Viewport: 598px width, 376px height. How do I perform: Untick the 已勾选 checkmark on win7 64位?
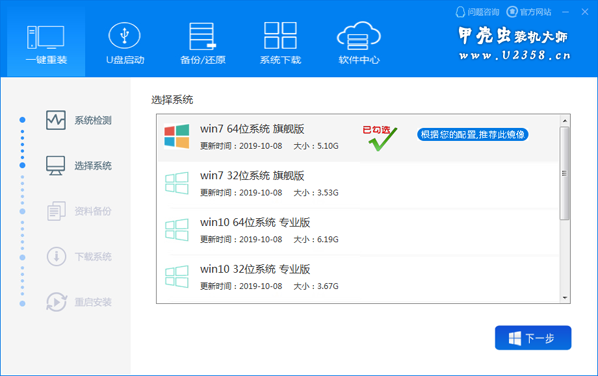(380, 138)
